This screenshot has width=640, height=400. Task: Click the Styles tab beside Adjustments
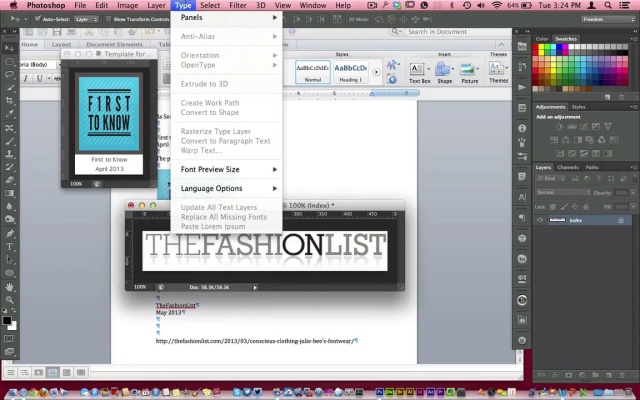(578, 107)
